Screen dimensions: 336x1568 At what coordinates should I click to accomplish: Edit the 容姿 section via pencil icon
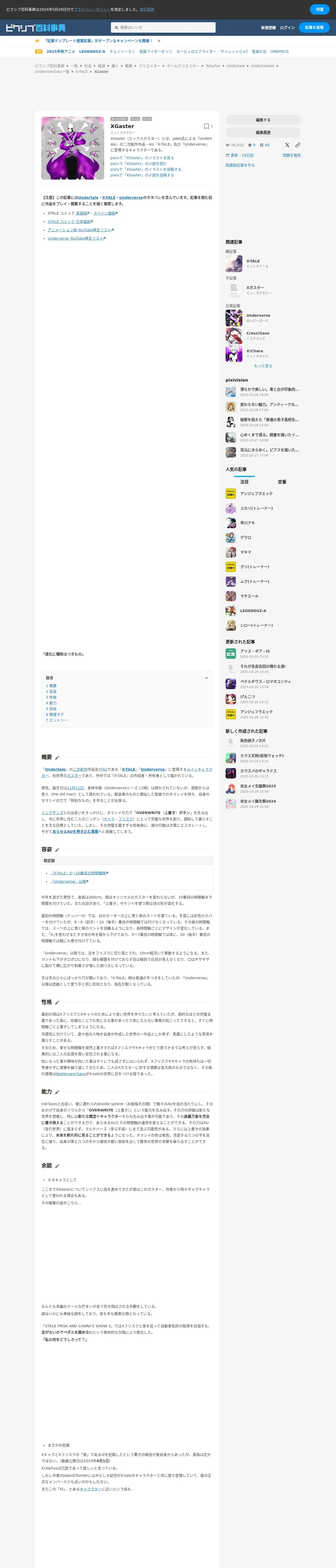[57, 850]
